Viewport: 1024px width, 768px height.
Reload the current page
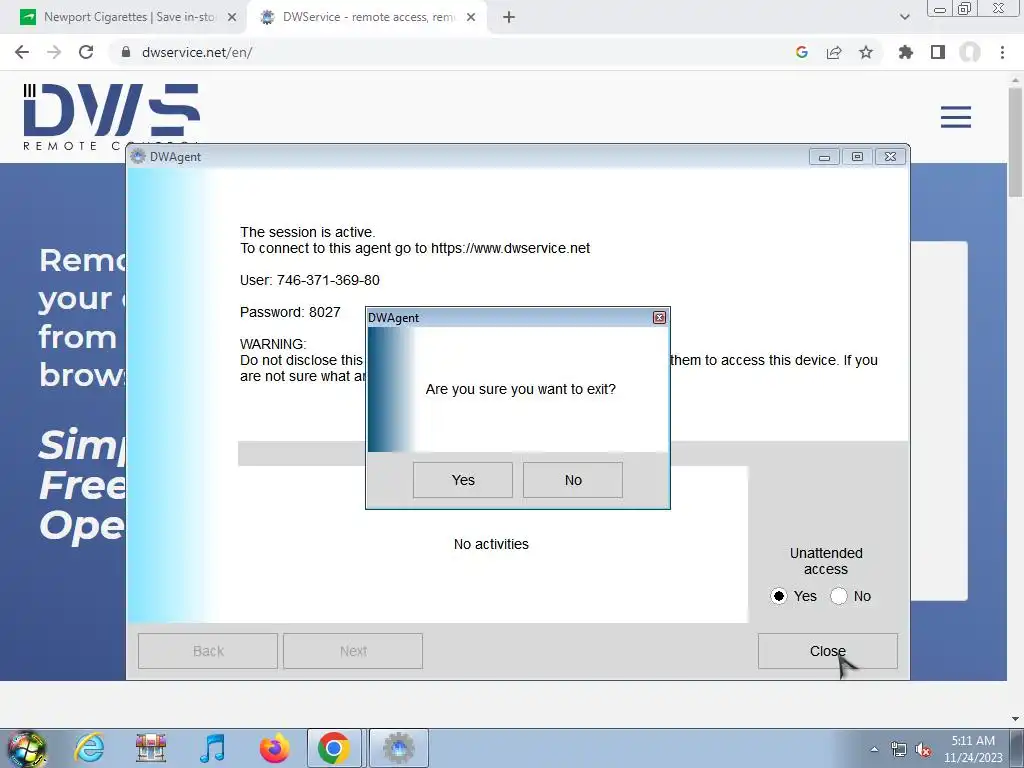click(x=86, y=52)
